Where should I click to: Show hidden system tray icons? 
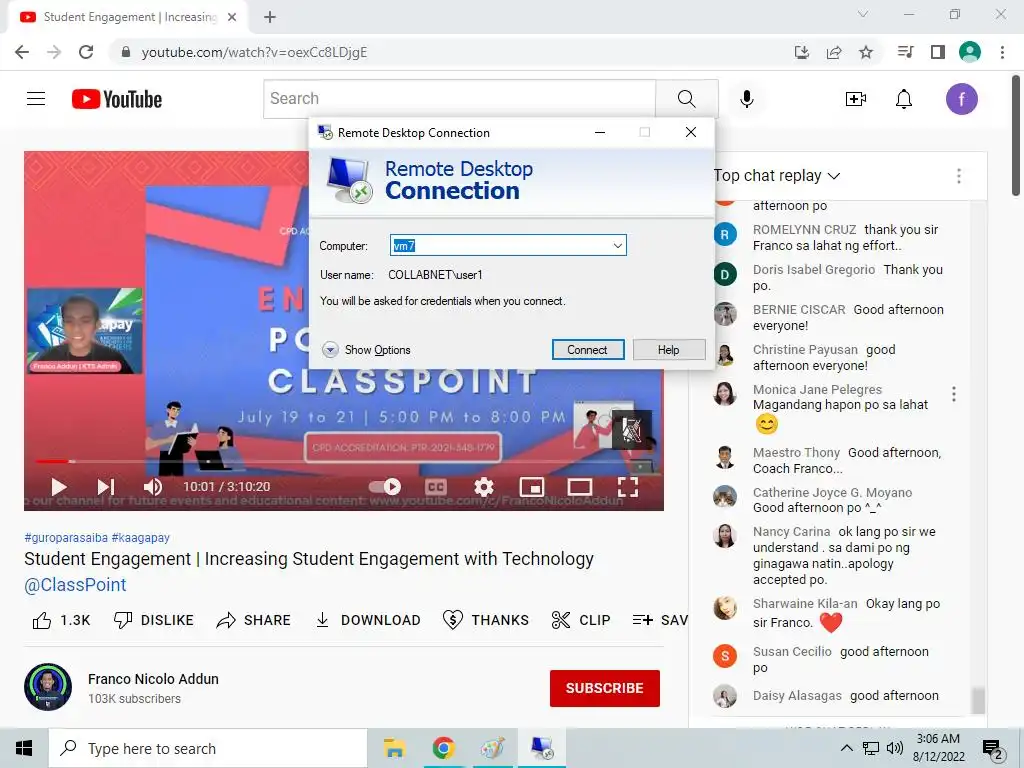pos(846,748)
